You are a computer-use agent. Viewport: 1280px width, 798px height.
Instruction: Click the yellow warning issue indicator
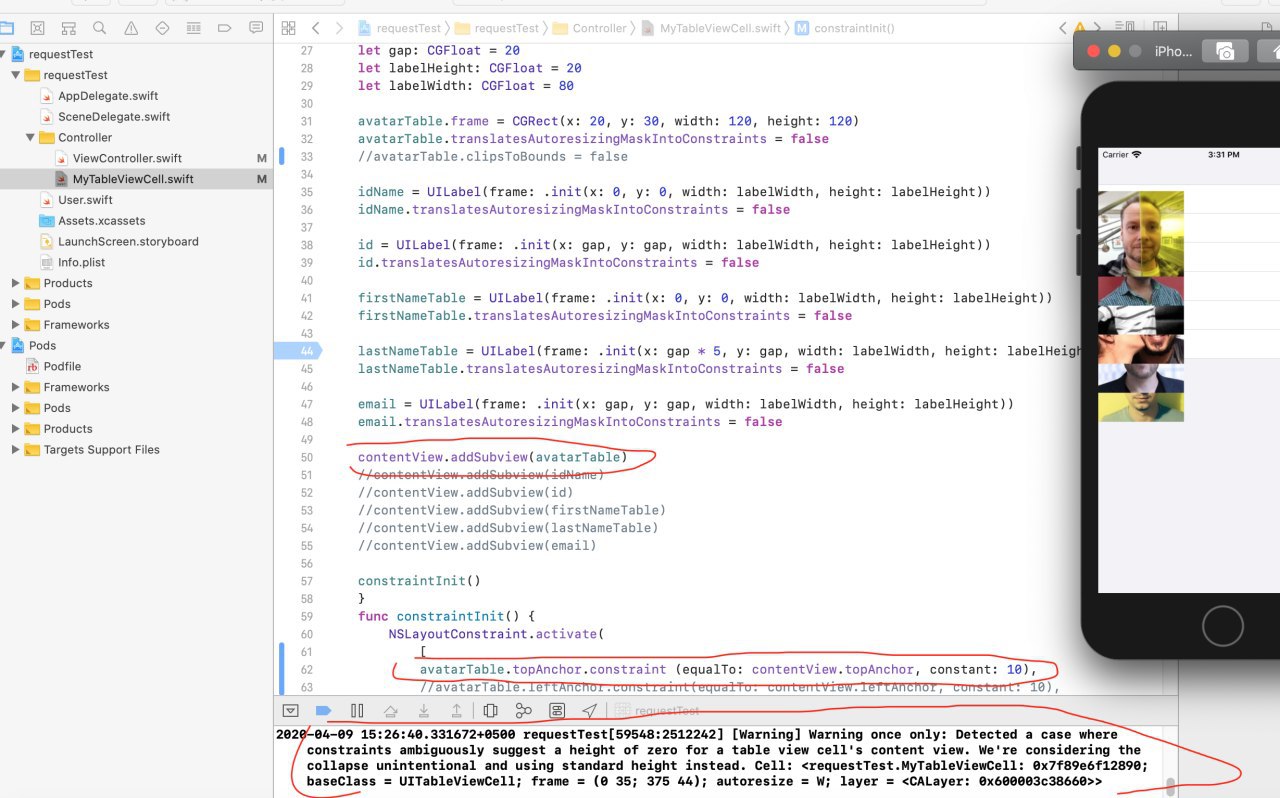pyautogui.click(x=1079, y=28)
